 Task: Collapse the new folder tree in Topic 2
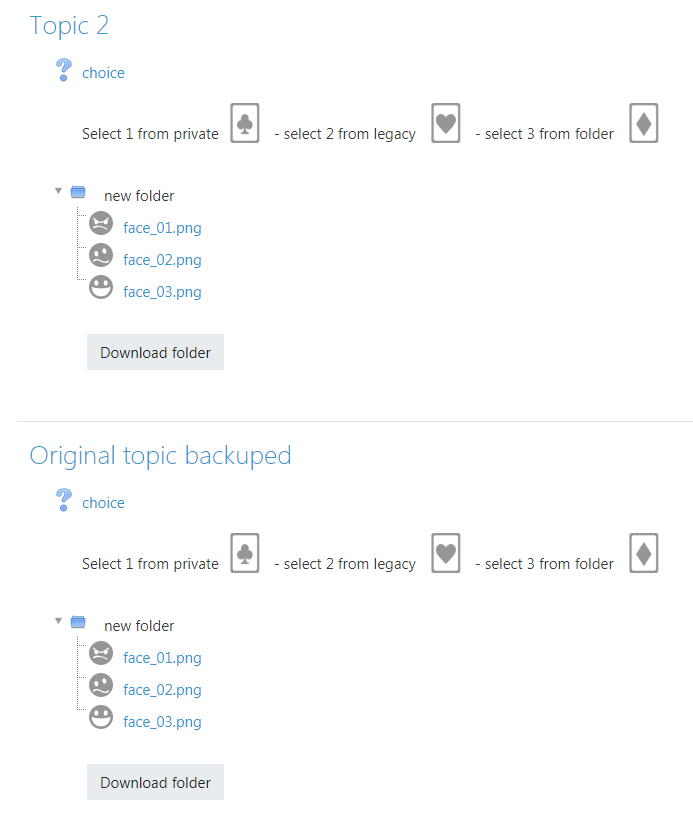click(58, 191)
